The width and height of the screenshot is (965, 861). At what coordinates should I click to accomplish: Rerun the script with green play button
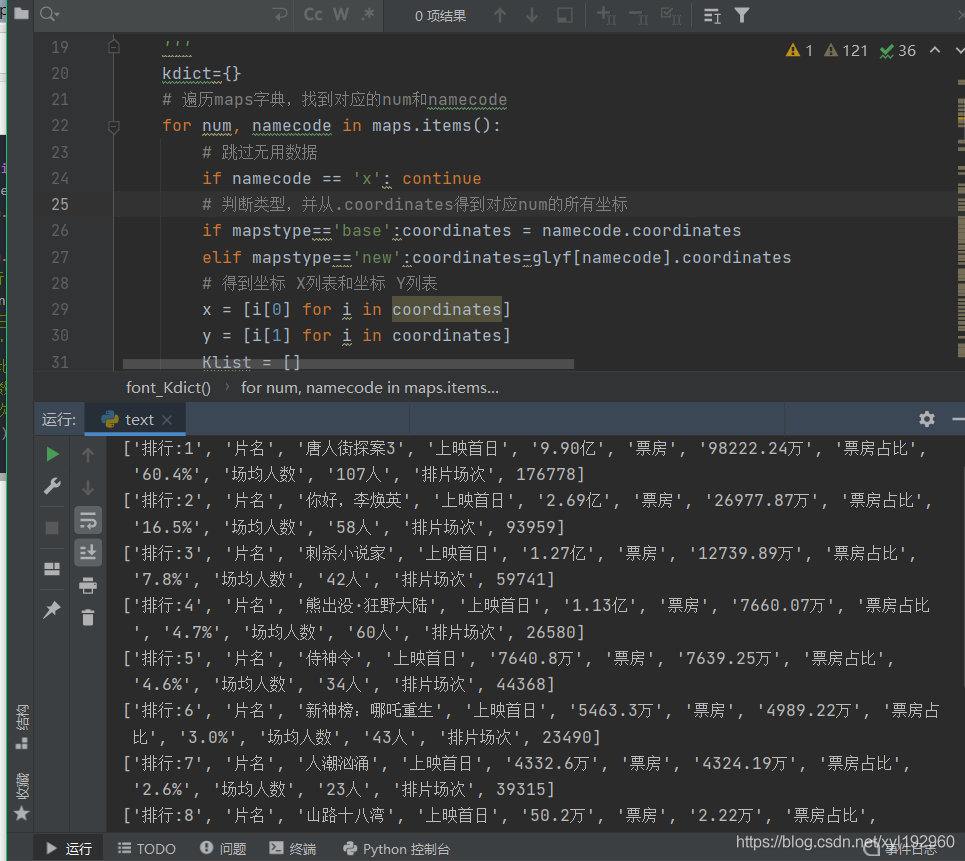[x=52, y=455]
